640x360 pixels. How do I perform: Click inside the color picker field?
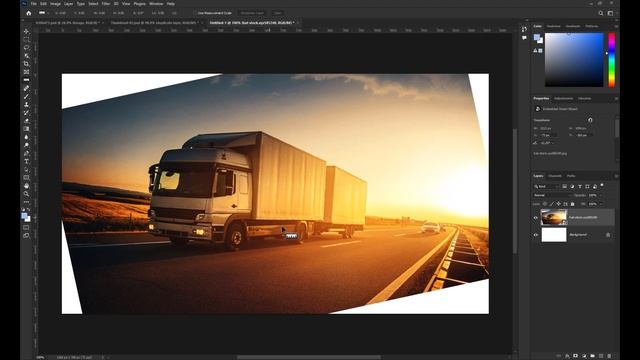click(574, 60)
